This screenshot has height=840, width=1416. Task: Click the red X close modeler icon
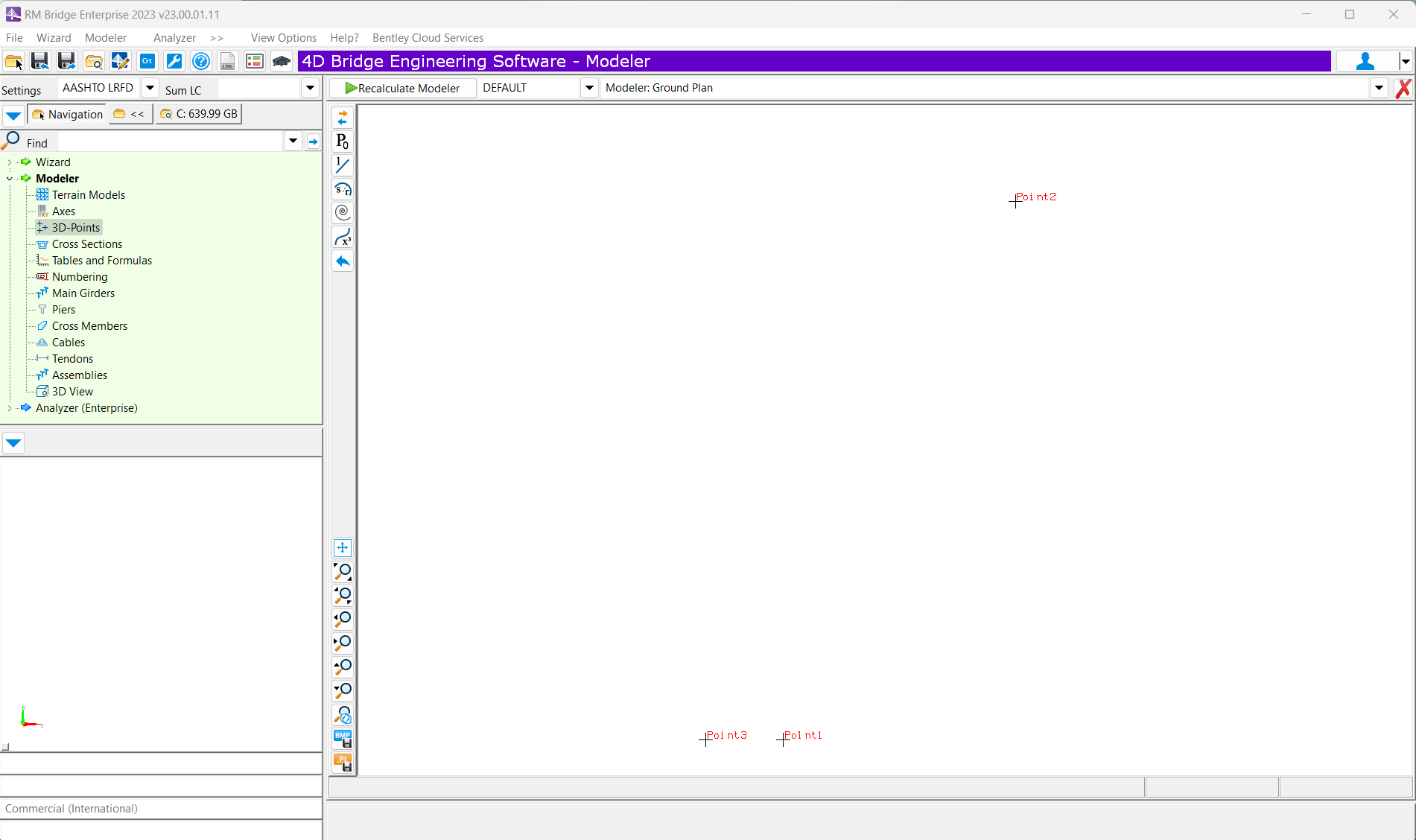(x=1403, y=89)
